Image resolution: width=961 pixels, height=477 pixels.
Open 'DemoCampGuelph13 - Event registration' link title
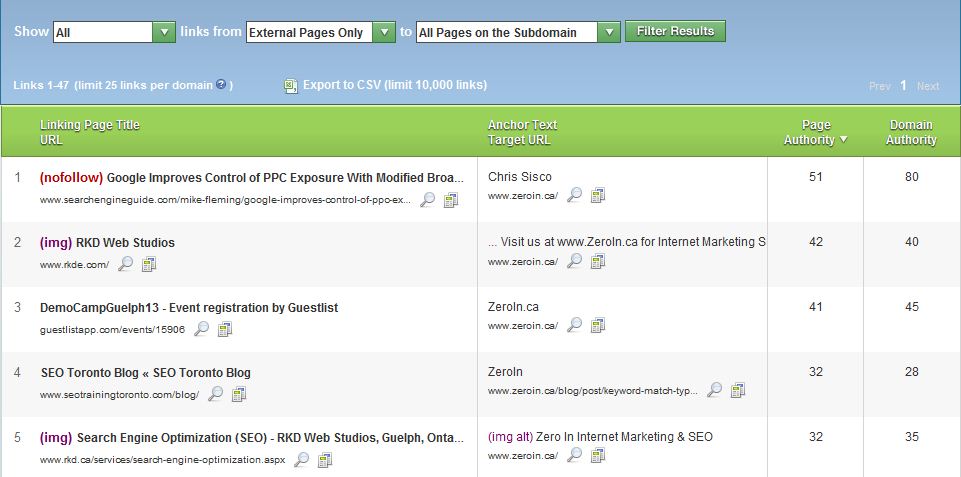189,308
